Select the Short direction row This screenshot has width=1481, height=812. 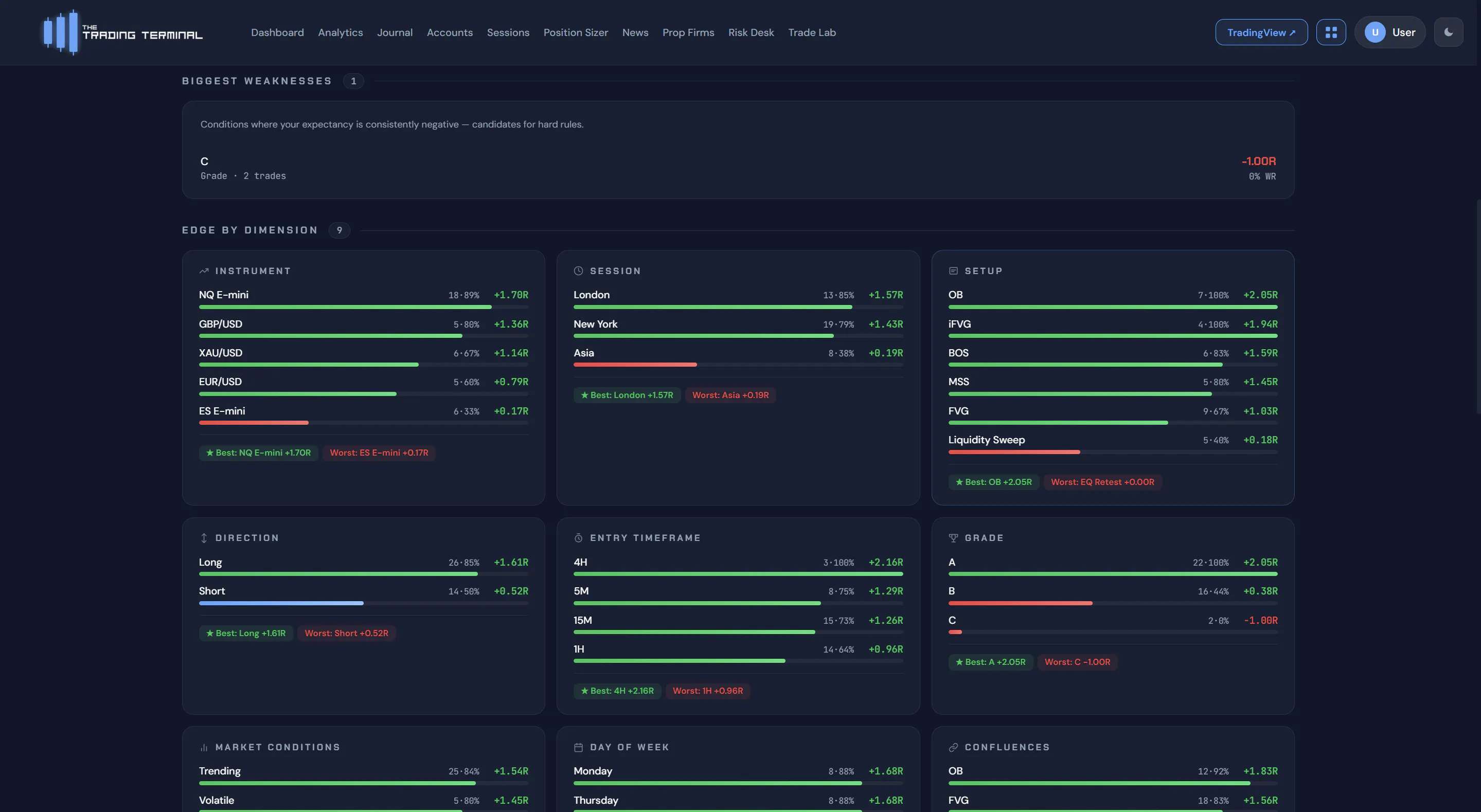pyautogui.click(x=363, y=596)
